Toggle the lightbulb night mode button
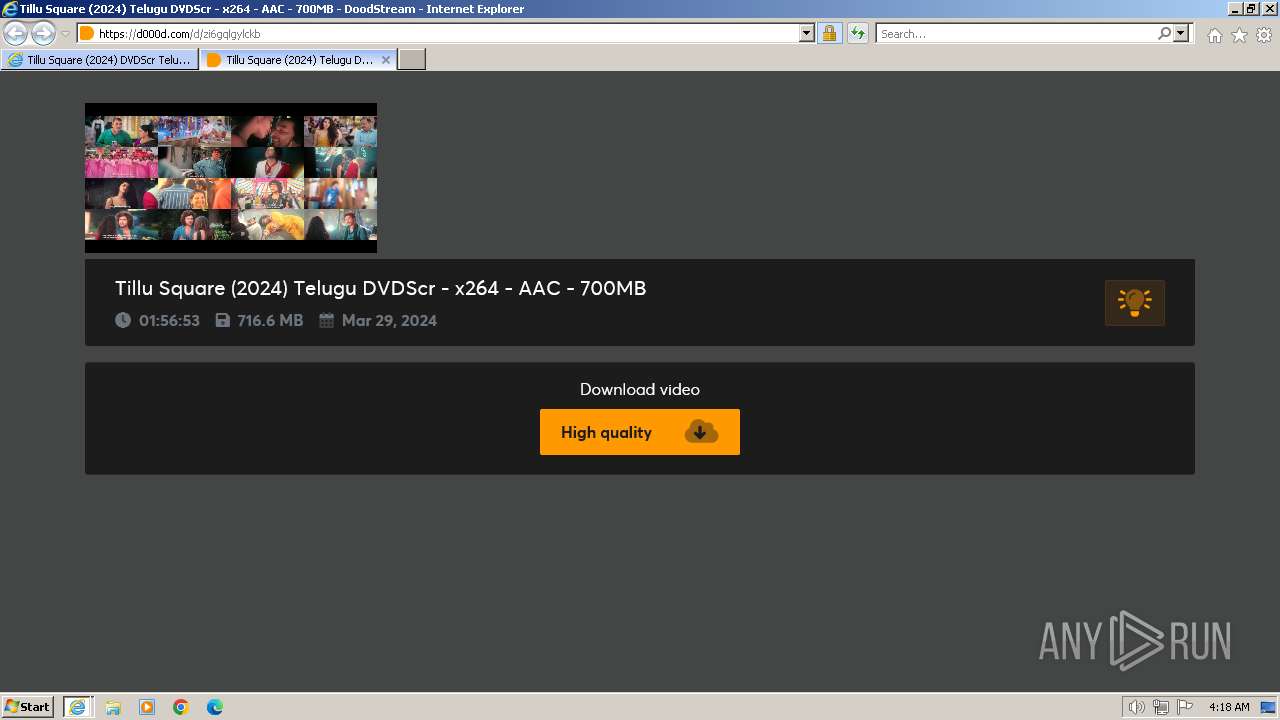This screenshot has height=720, width=1280. pyautogui.click(x=1134, y=303)
